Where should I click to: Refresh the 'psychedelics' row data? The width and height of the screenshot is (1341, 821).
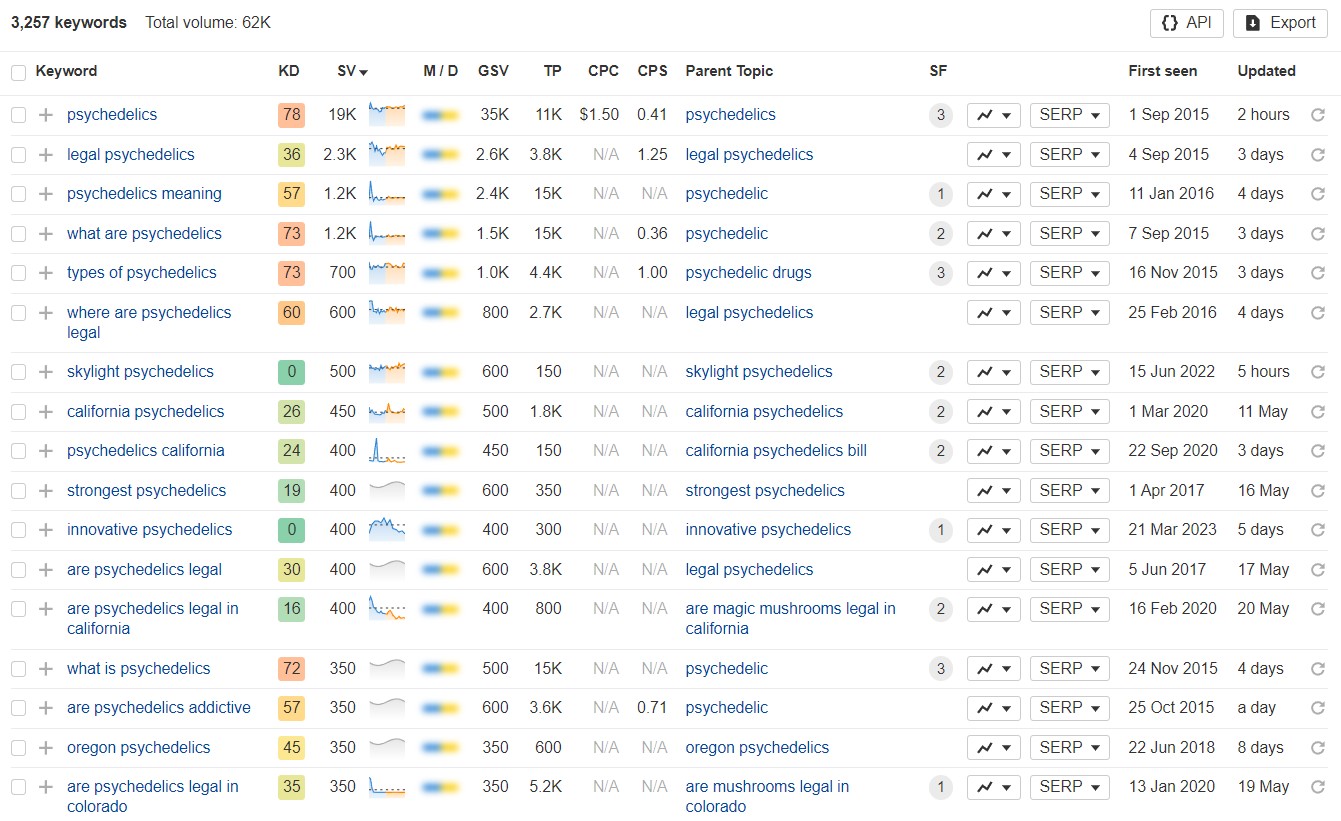1317,115
